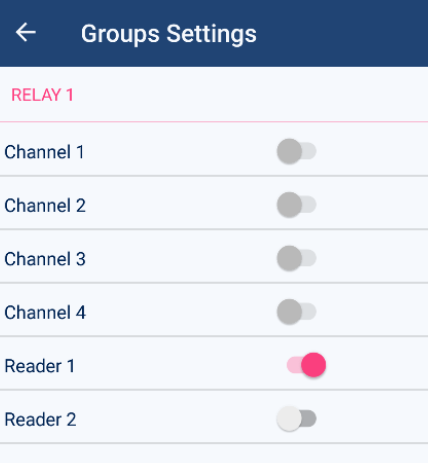Tap the Channel 2 label
Image resolution: width=428 pixels, height=463 pixels.
(45, 205)
